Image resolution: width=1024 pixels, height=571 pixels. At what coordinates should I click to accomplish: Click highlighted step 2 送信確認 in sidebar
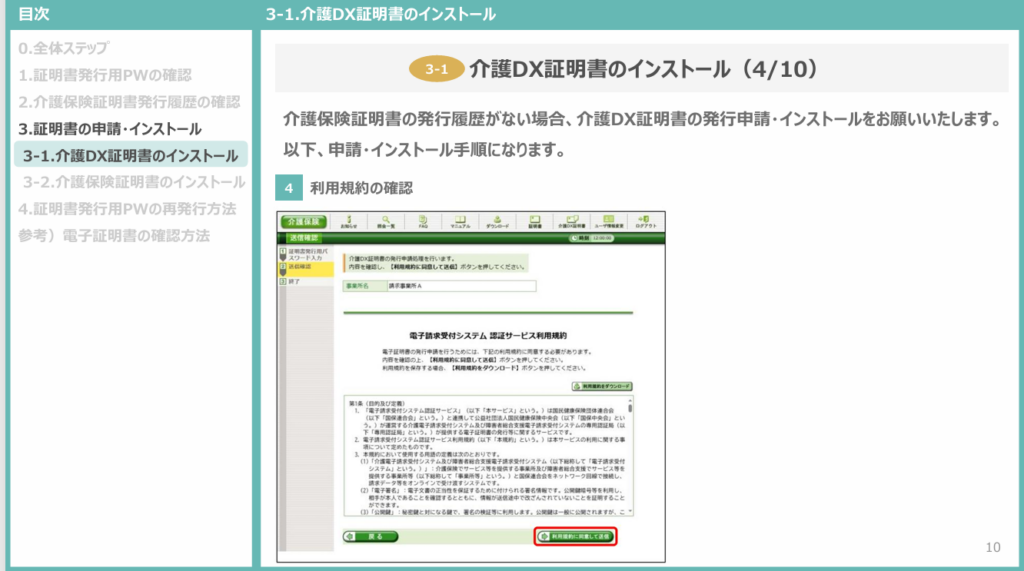point(306,268)
